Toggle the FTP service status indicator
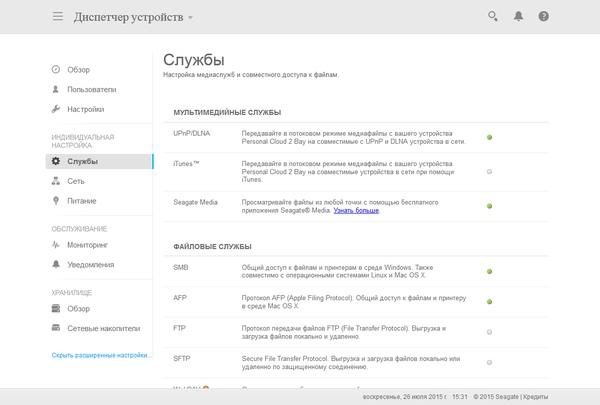600x405 pixels. point(489,332)
